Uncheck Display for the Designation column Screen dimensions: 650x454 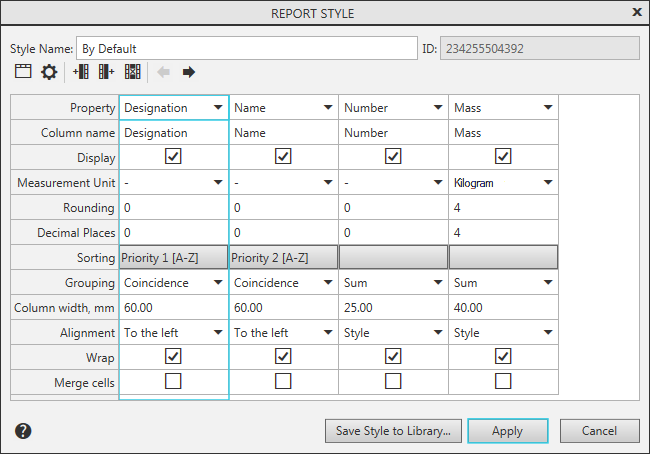pyautogui.click(x=174, y=157)
